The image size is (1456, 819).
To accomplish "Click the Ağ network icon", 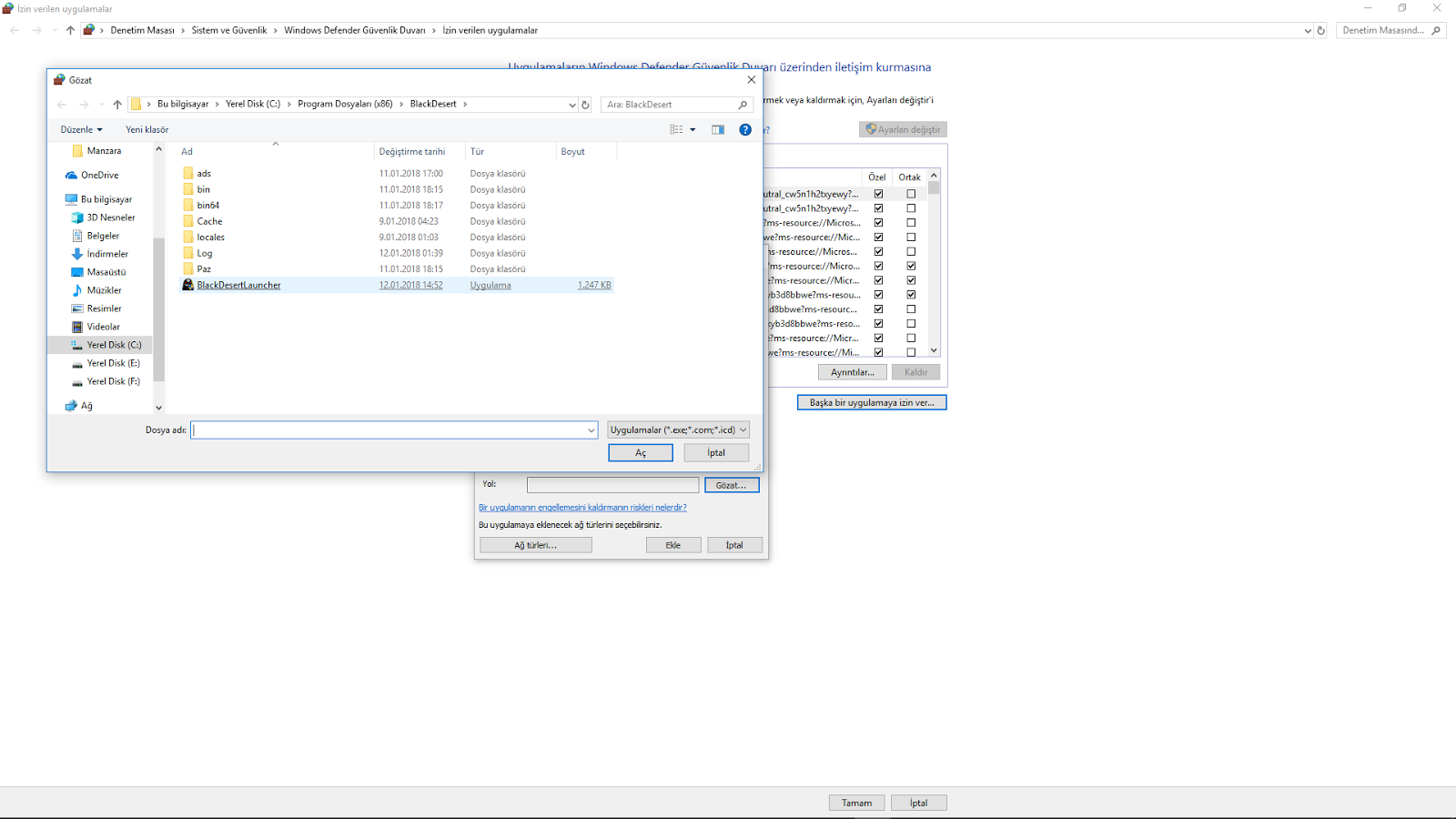I will coord(71,406).
